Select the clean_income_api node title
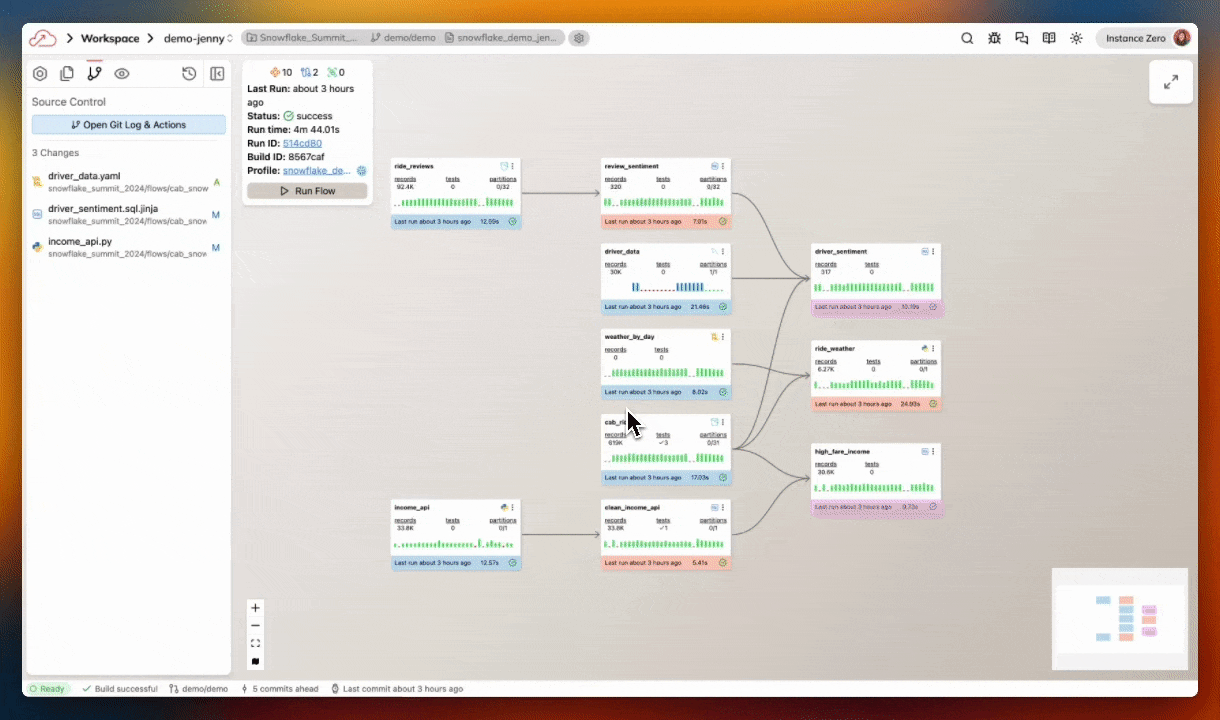Viewport: 1220px width, 720px height. point(632,507)
